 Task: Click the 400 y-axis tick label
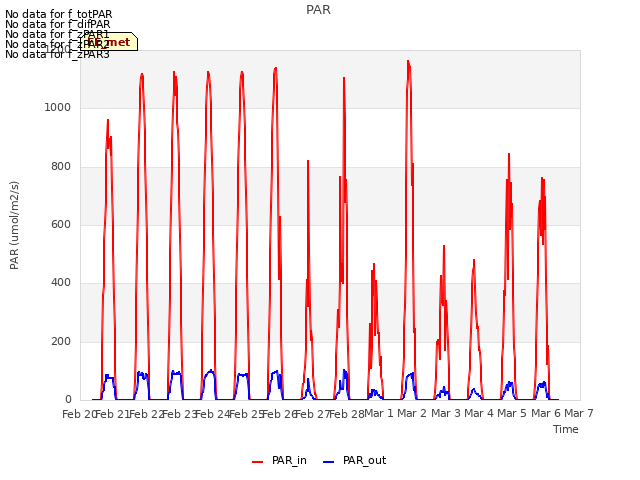[x=61, y=283]
